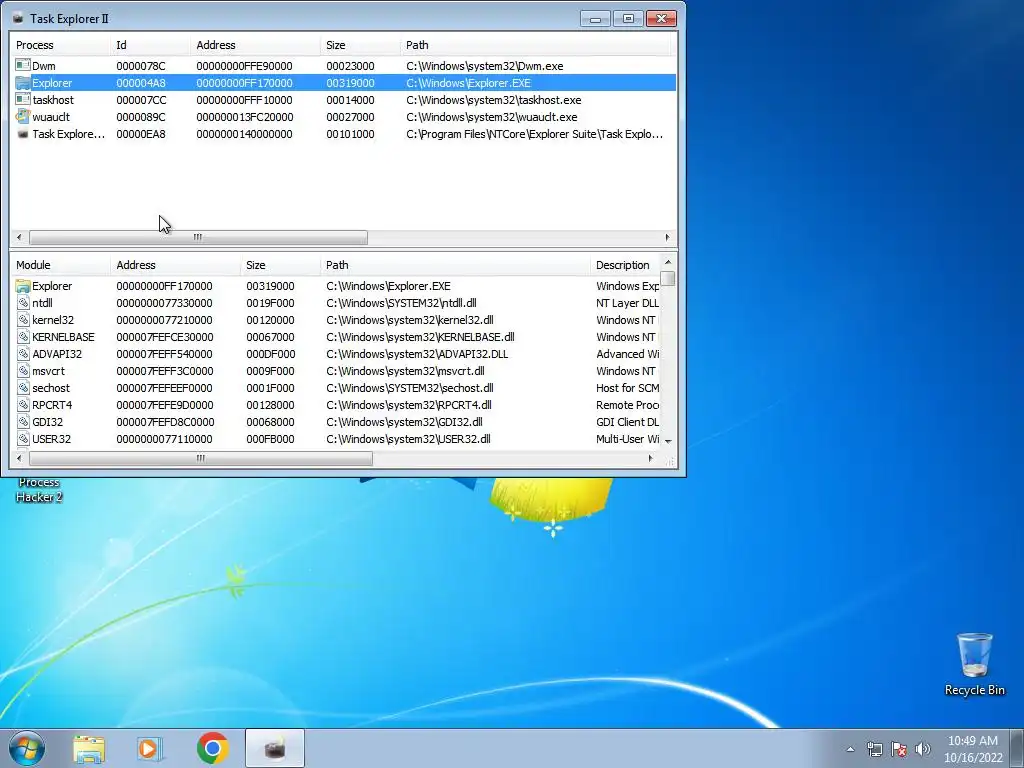The image size is (1024, 768).
Task: Sort processes by Id column header
Action: (150, 45)
